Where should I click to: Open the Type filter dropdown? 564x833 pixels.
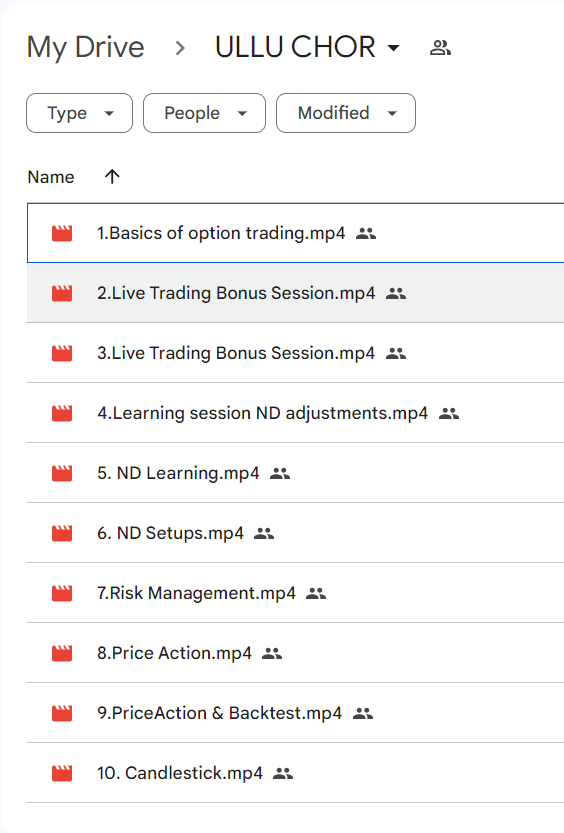pyautogui.click(x=80, y=113)
